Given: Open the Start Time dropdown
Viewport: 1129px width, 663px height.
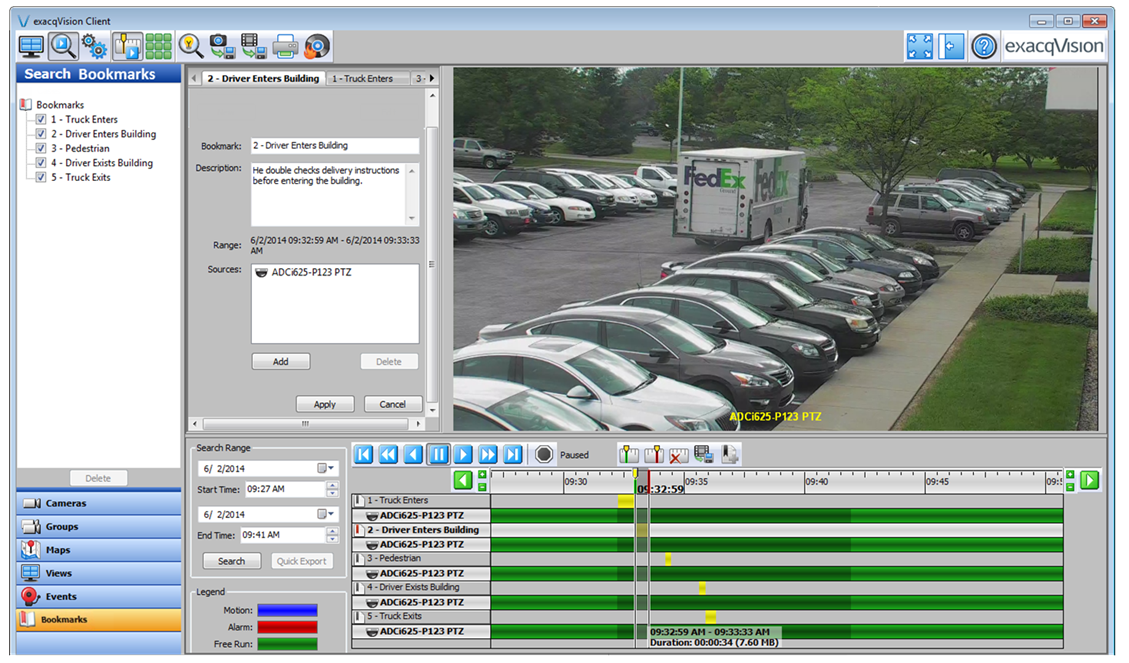Looking at the screenshot, I should 330,489.
